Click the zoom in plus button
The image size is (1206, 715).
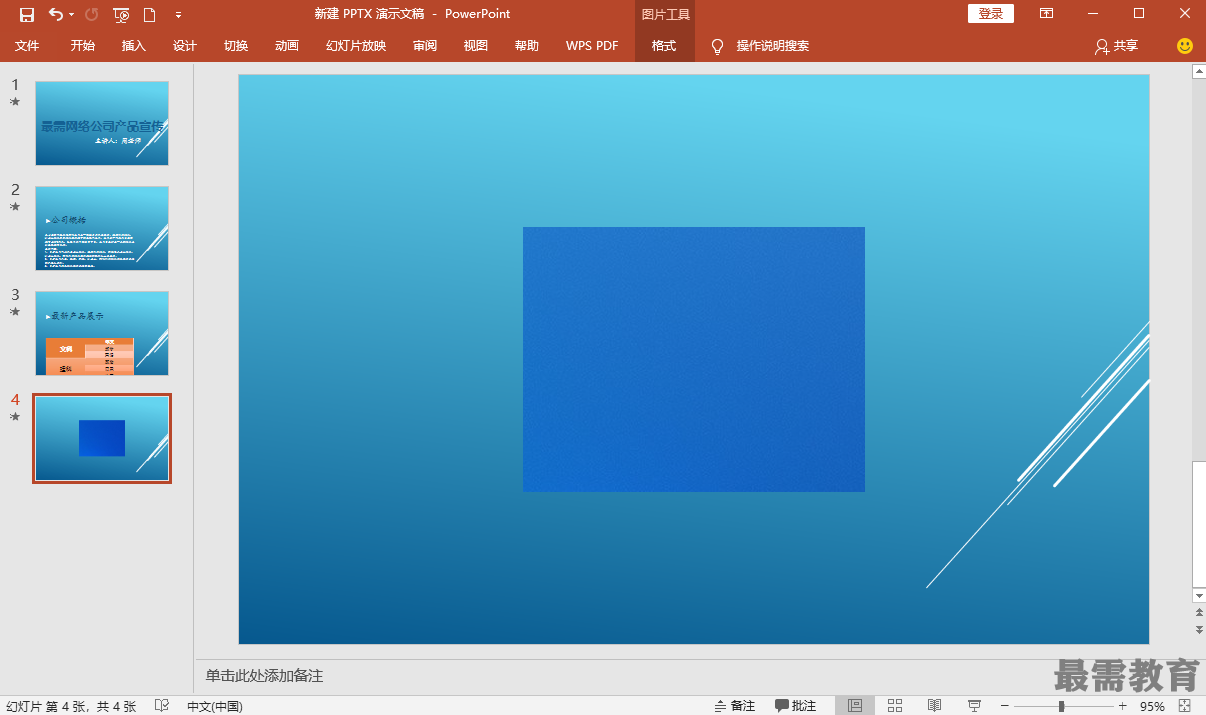tap(1122, 706)
